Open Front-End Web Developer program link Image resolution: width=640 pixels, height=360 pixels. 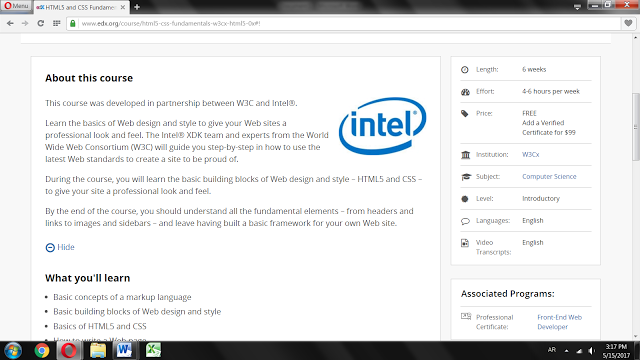(559, 322)
